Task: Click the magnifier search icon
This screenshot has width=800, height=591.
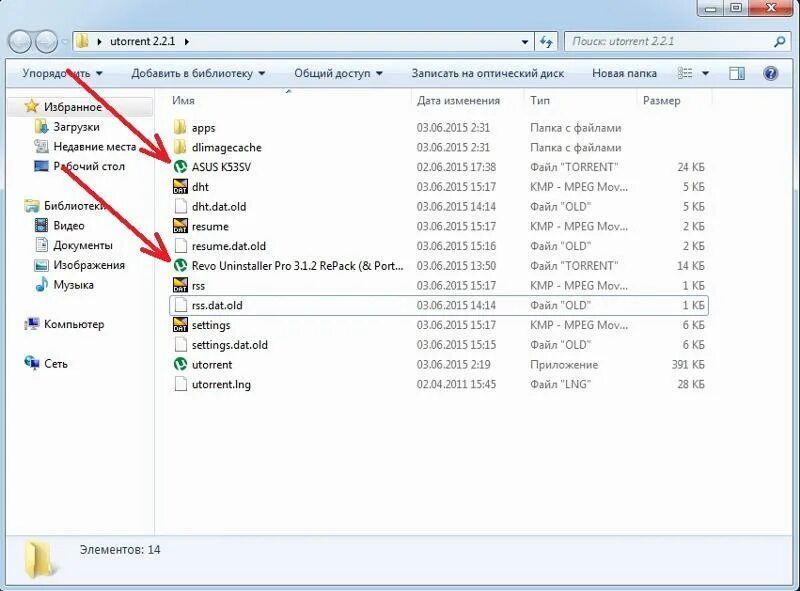Action: coord(779,42)
